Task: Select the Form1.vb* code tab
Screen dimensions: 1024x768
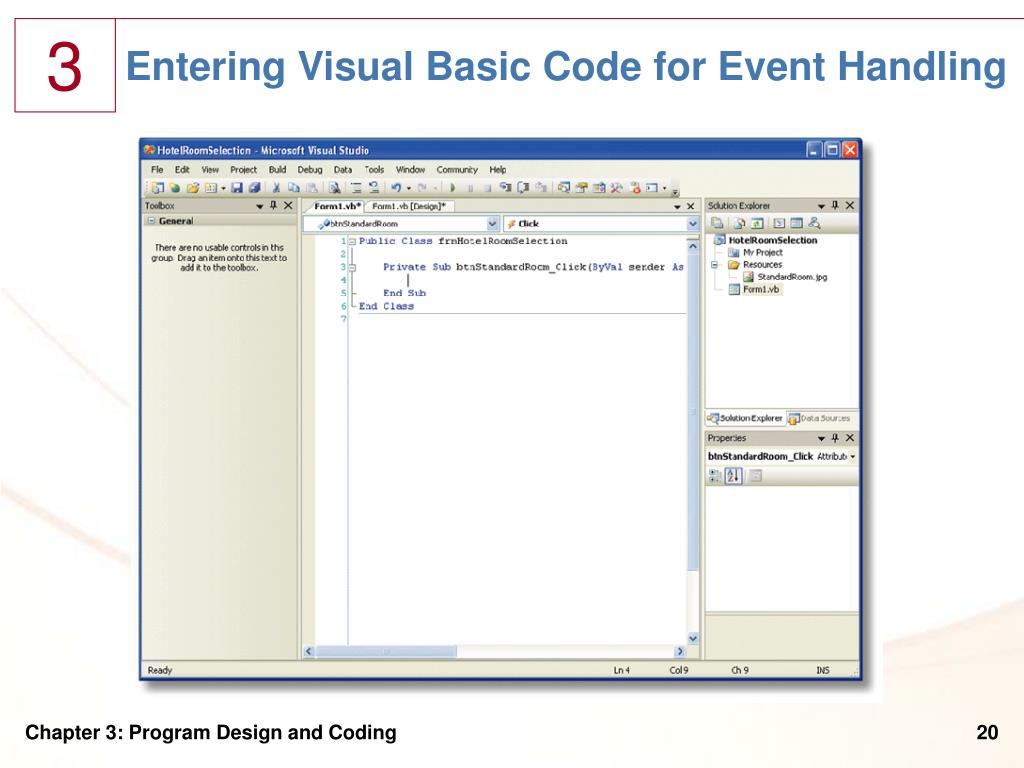Action: 337,206
